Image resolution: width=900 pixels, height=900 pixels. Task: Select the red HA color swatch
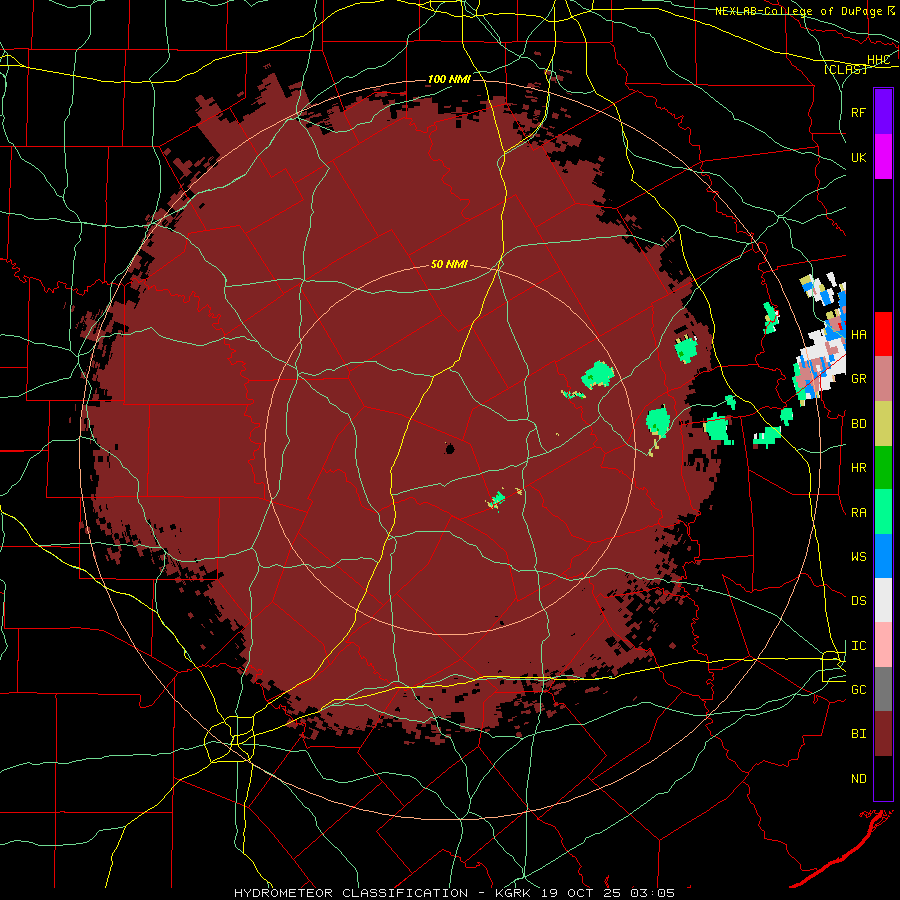pos(883,334)
